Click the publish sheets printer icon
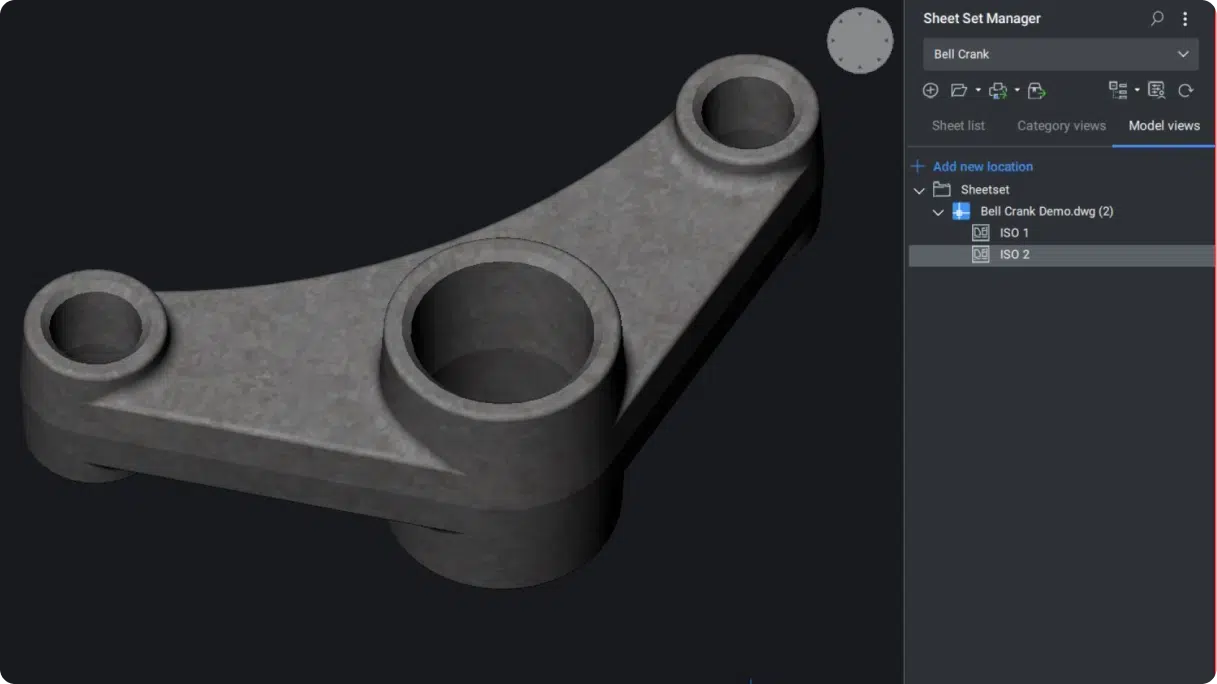The image size is (1217, 684). 997,90
